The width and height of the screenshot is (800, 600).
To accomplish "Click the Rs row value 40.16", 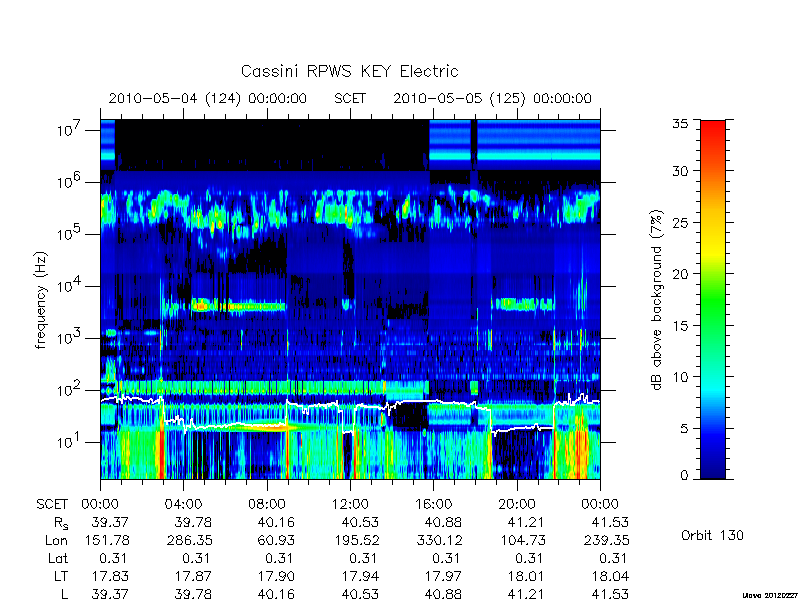I will tap(276, 522).
